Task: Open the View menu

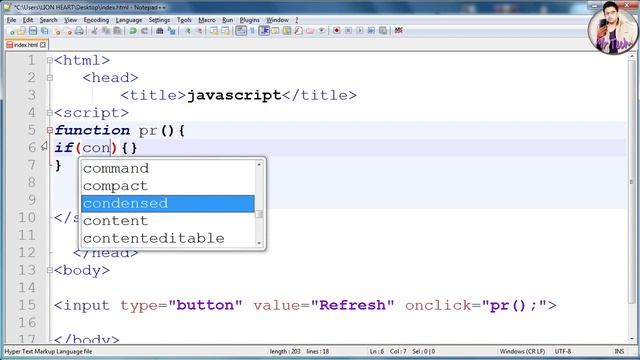Action: point(70,20)
